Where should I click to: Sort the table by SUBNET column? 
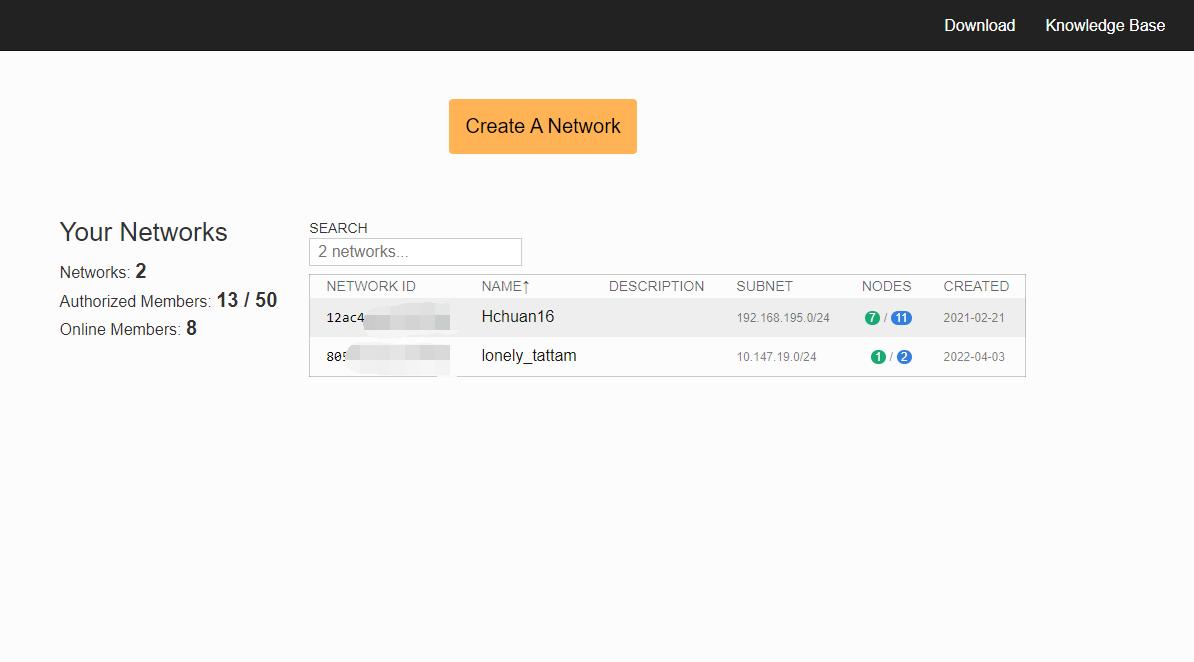763,286
